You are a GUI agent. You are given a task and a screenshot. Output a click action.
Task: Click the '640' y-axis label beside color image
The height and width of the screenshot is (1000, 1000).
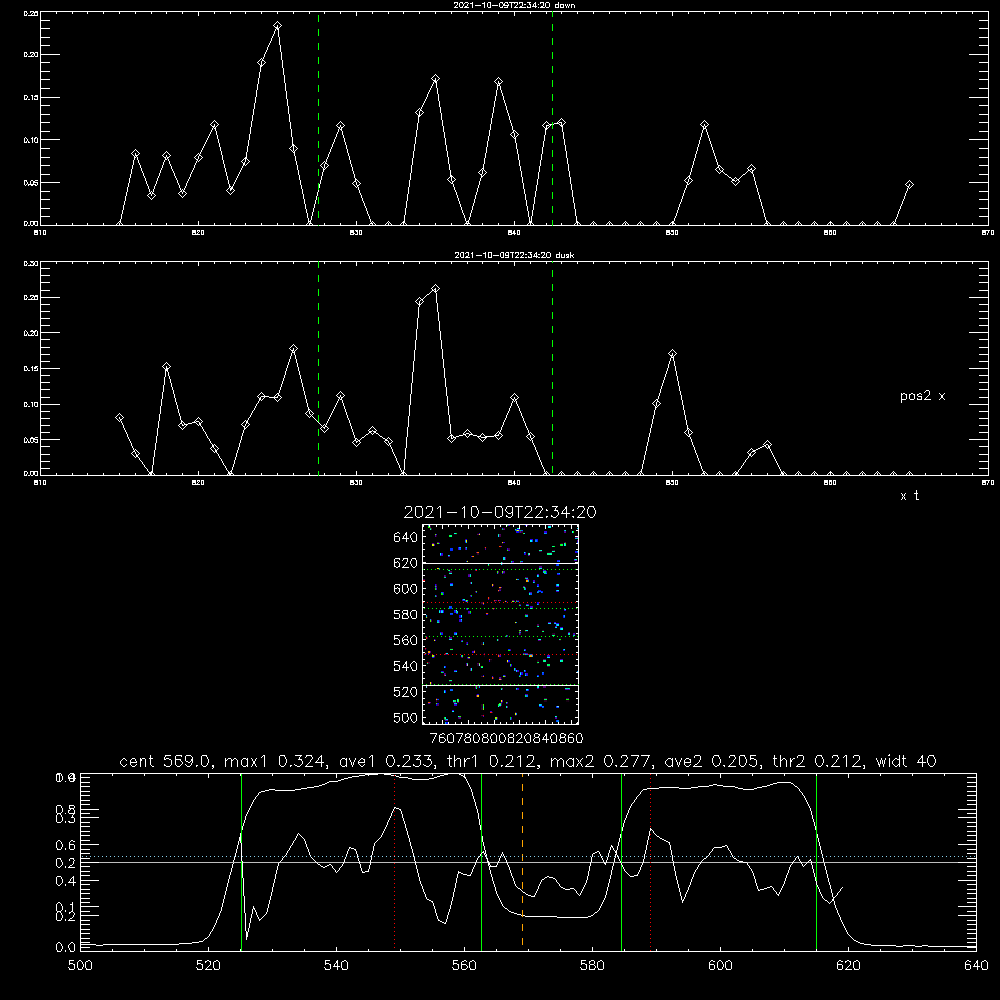[406, 538]
